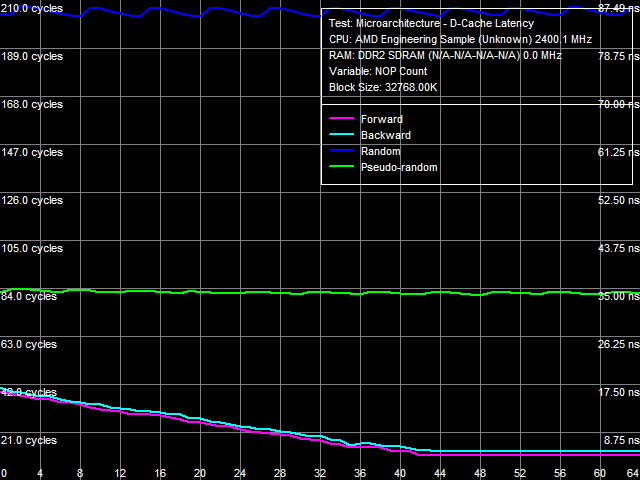Click the cyan Backward legend line
Screen dimensions: 640x480
tap(341, 136)
